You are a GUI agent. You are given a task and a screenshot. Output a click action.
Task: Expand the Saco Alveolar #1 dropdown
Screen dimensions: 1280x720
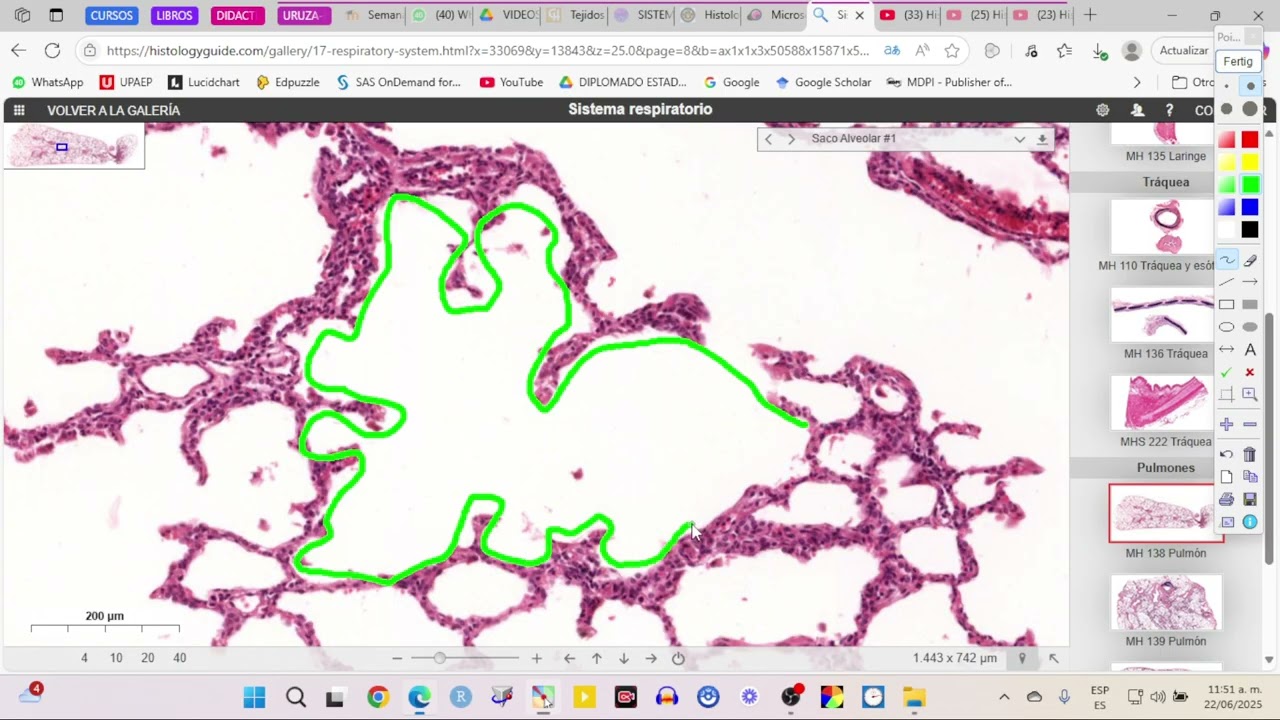point(1019,139)
